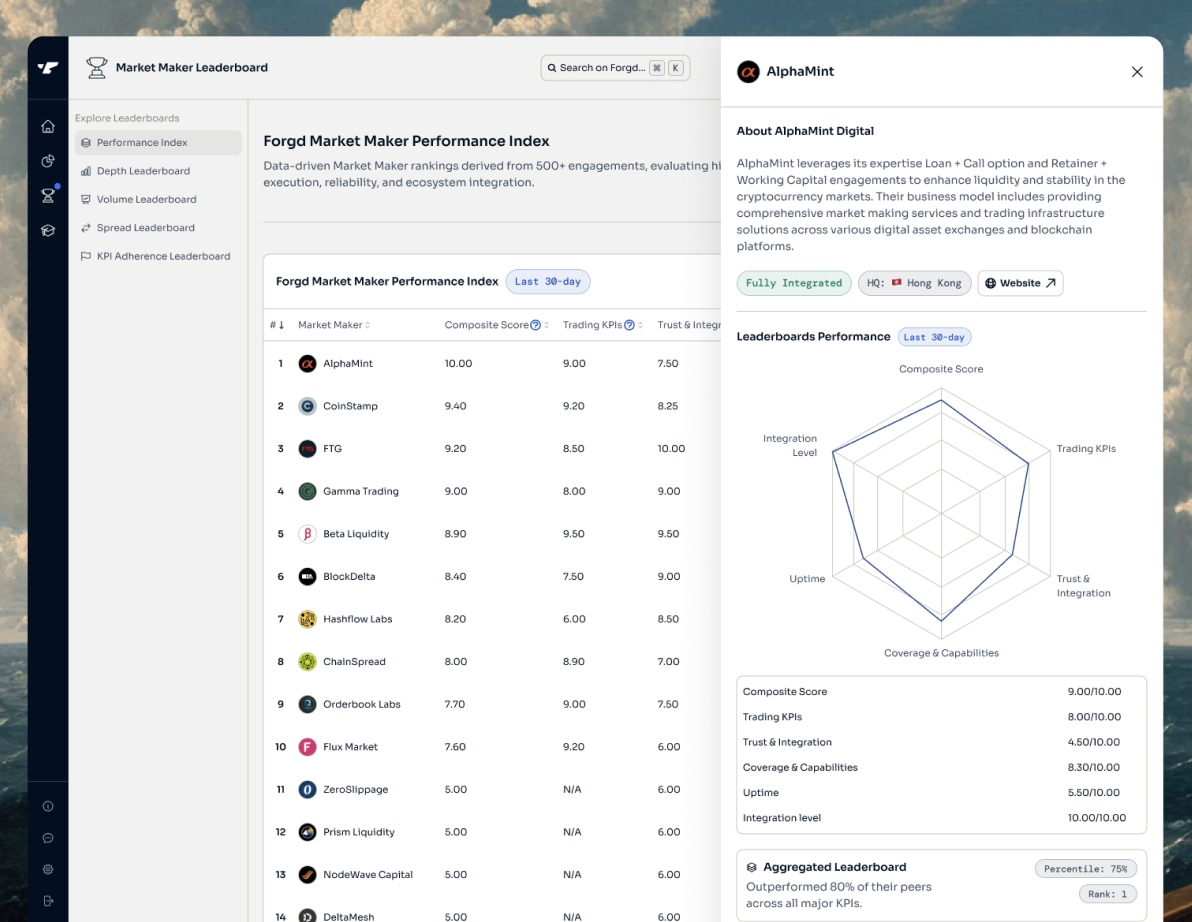1192x922 pixels.
Task: Click the Beta Liquidity logo
Action: pyautogui.click(x=307, y=534)
